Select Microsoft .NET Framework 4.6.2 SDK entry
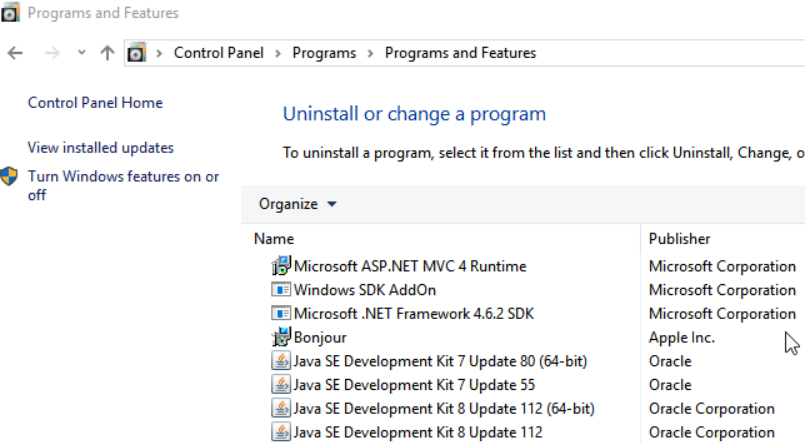 tap(414, 314)
